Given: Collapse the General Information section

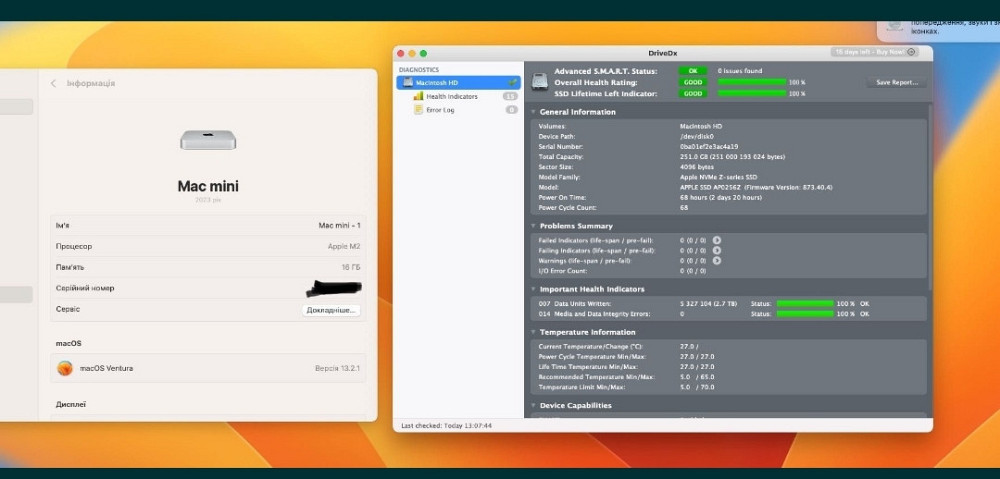Looking at the screenshot, I should click(x=534, y=112).
